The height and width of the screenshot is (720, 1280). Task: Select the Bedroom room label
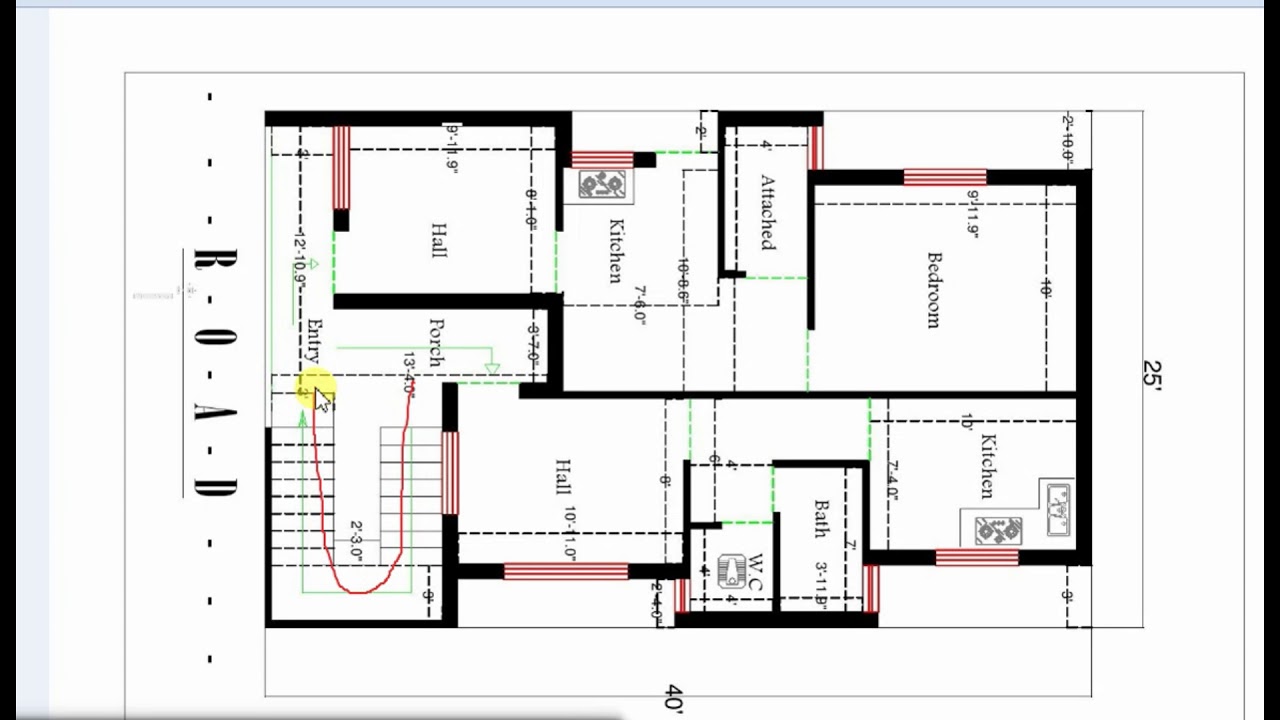934,289
